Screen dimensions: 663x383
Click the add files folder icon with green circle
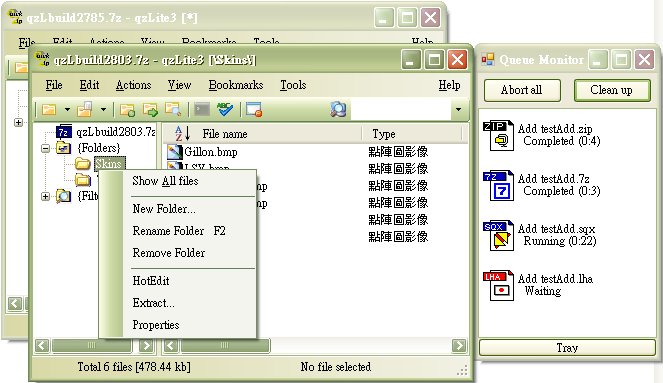(x=127, y=110)
